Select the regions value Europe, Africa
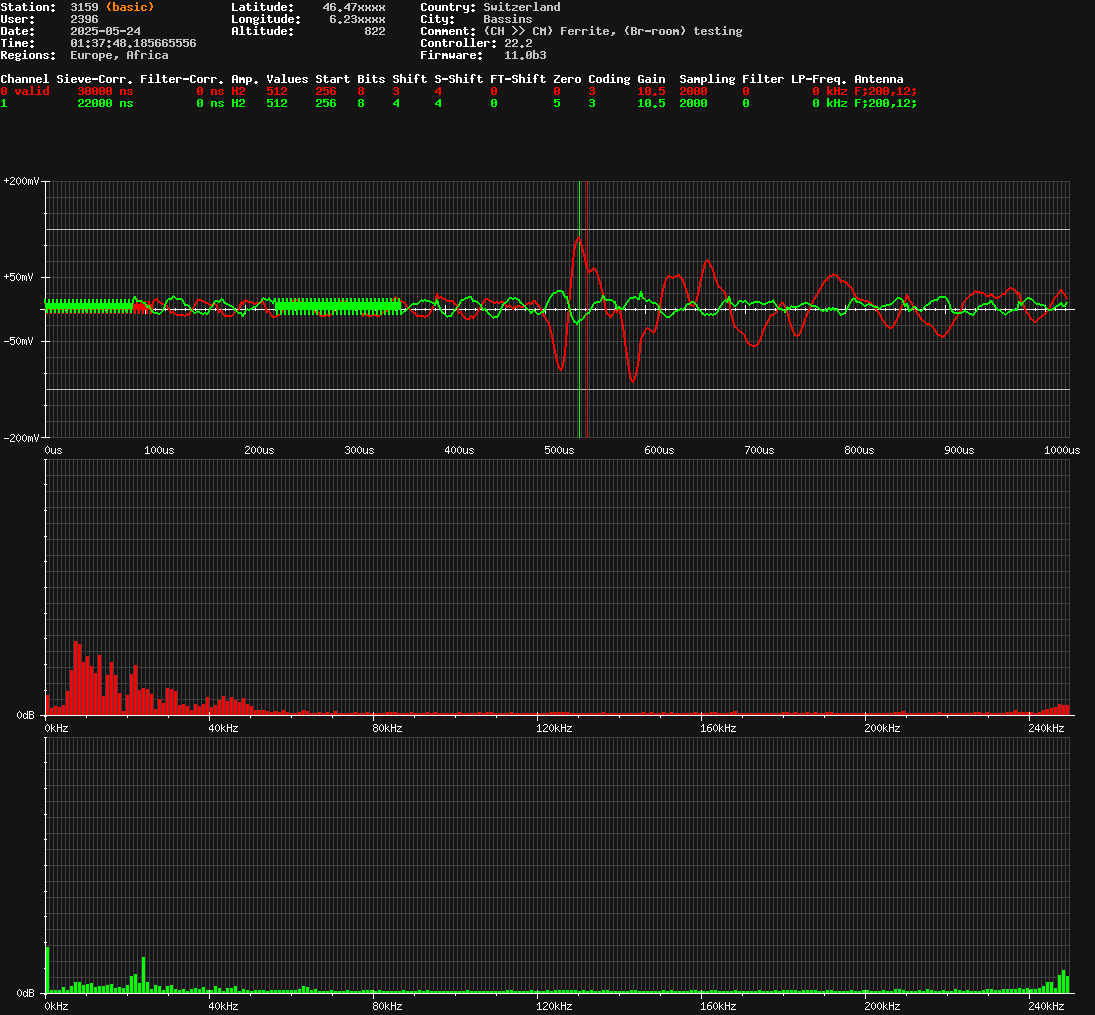Image resolution: width=1095 pixels, height=1015 pixels. 119,55
